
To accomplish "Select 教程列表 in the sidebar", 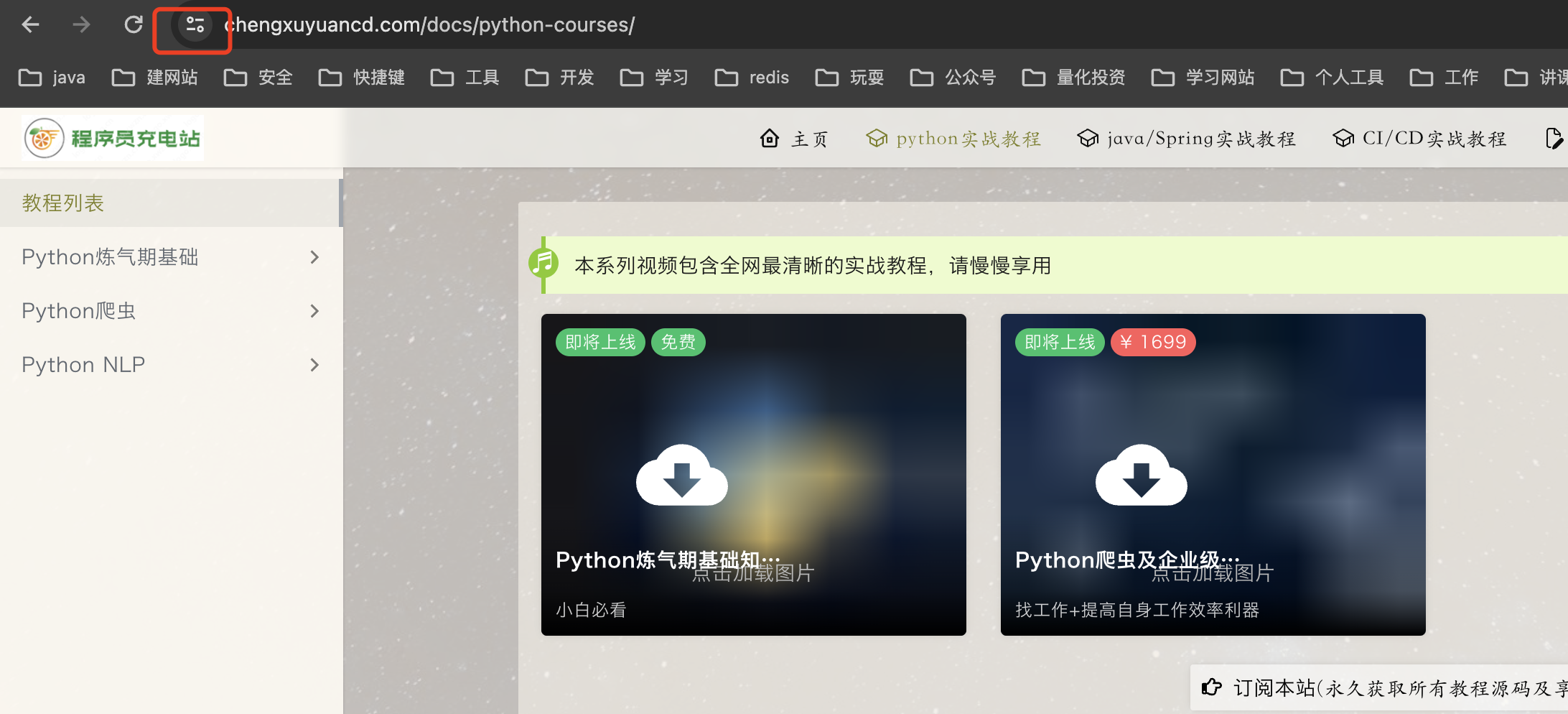I will click(x=63, y=203).
